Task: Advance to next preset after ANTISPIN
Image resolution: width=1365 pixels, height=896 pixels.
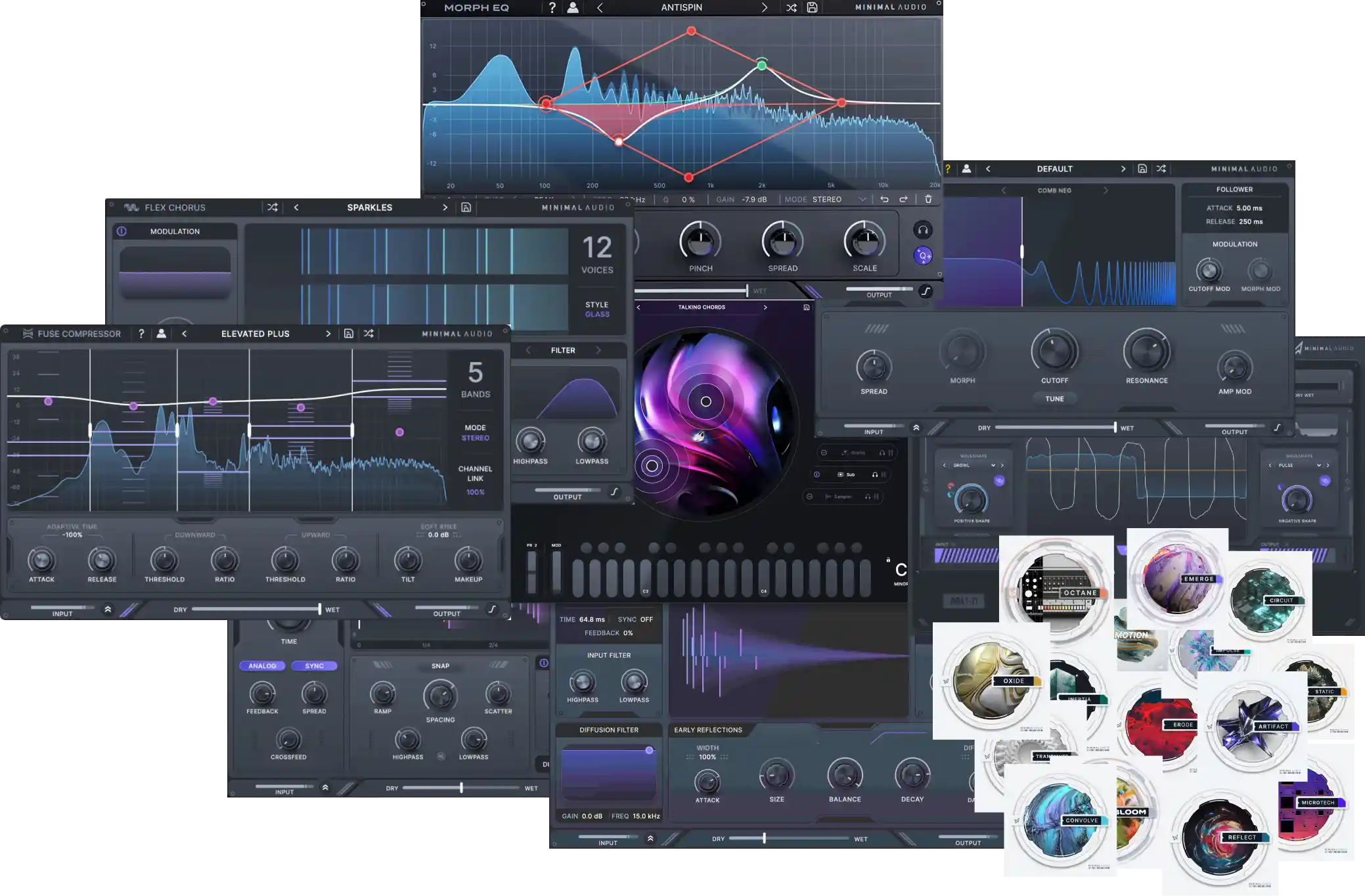Action: pos(764,7)
